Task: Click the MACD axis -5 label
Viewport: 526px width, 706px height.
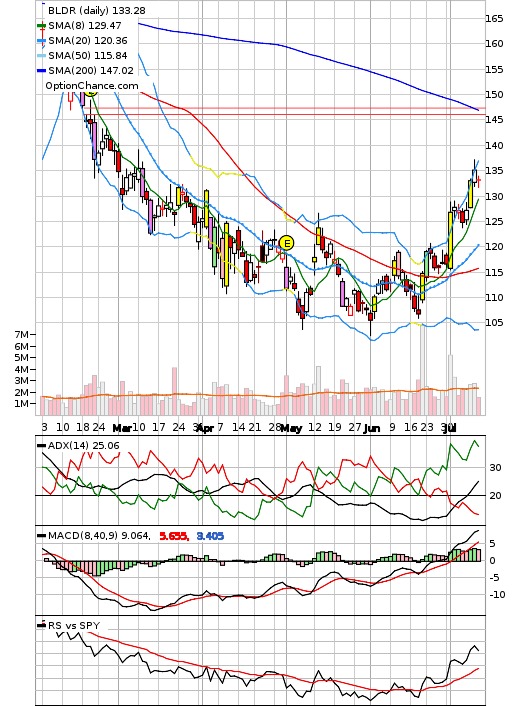Action: pos(494,578)
